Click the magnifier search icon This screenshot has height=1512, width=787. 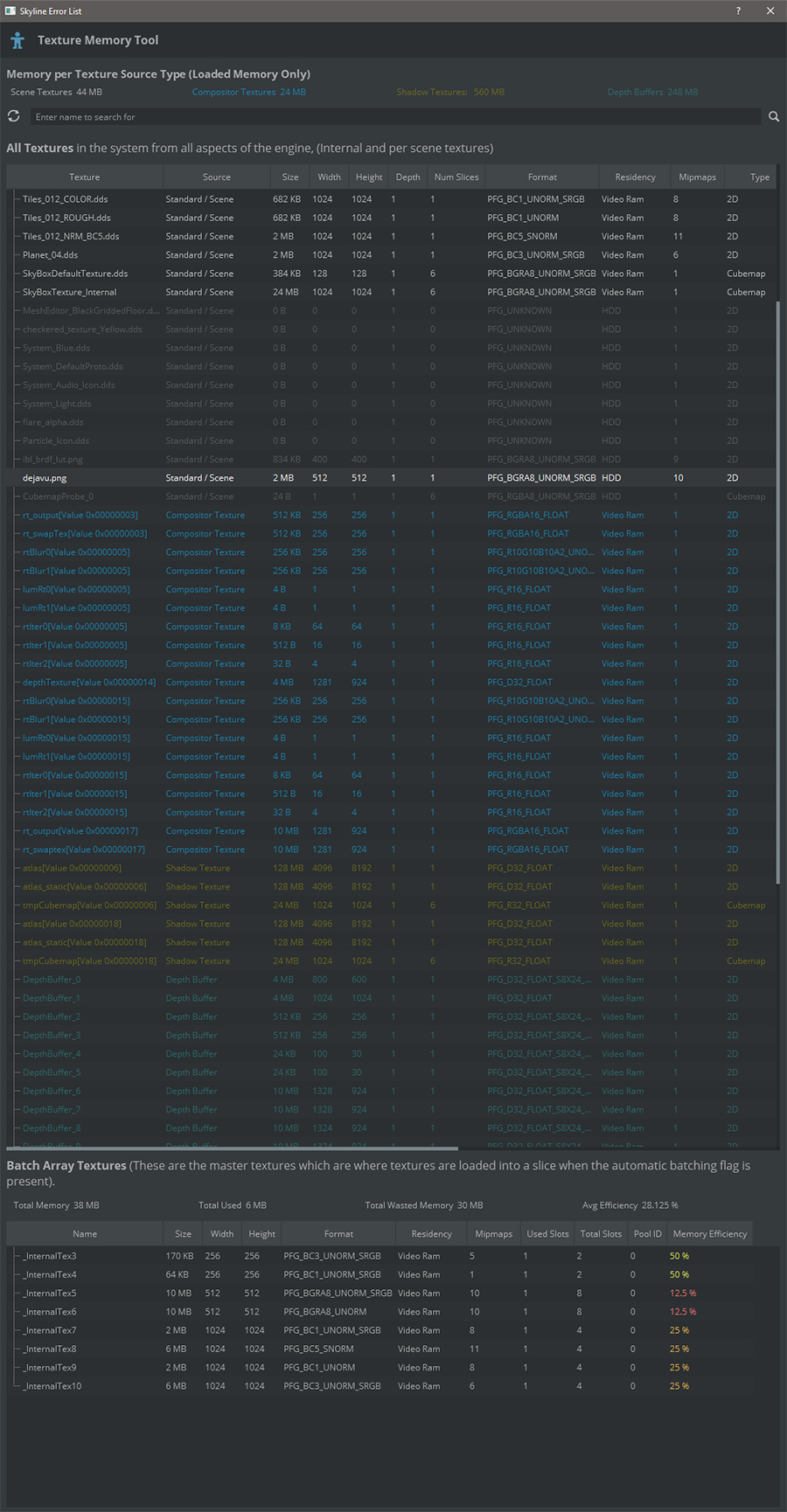click(774, 117)
